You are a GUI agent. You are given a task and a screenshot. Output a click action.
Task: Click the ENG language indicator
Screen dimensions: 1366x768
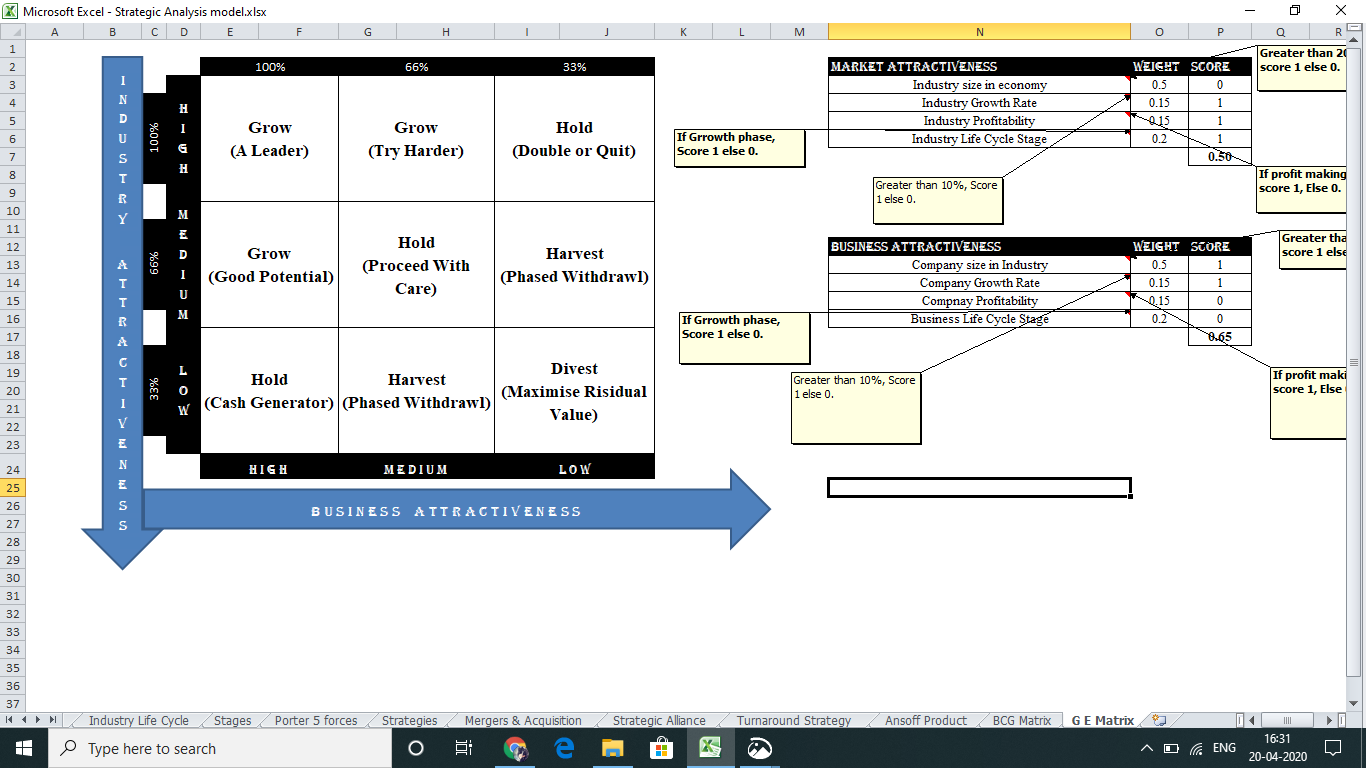click(1222, 747)
